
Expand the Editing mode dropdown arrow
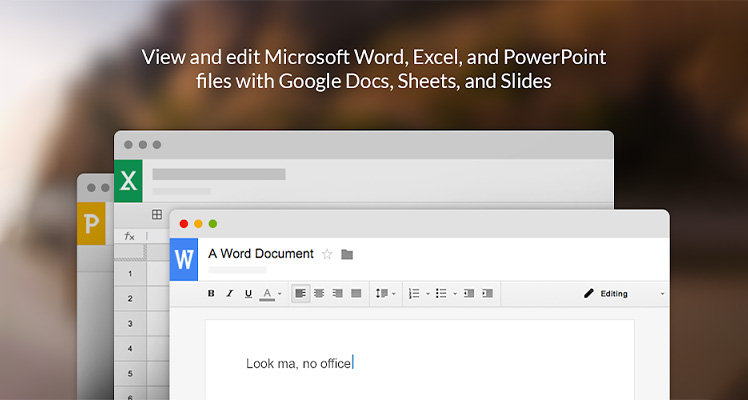[662, 294]
